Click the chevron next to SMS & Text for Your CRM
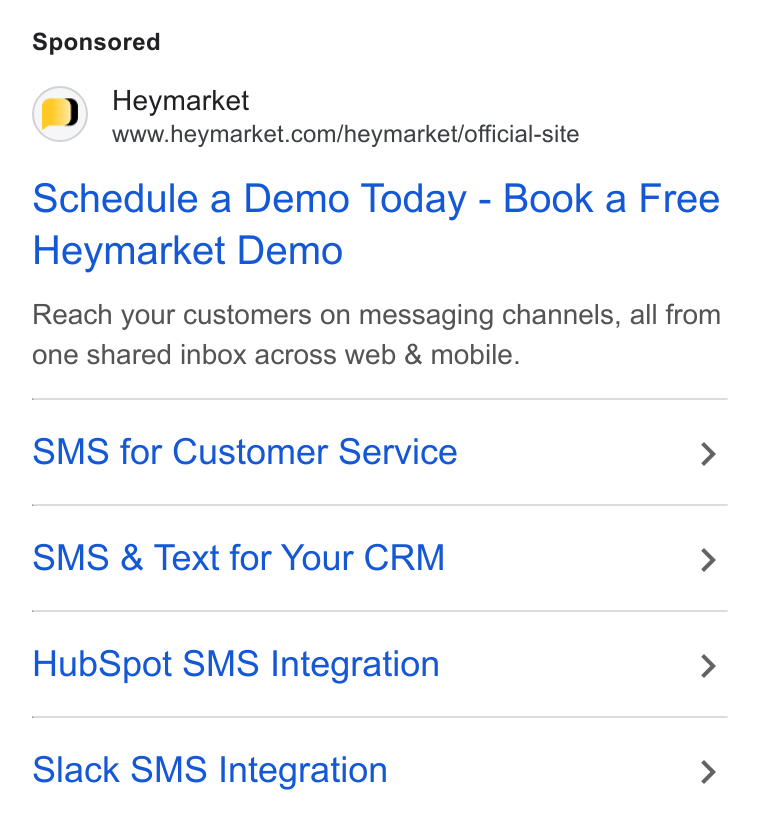 pos(708,560)
